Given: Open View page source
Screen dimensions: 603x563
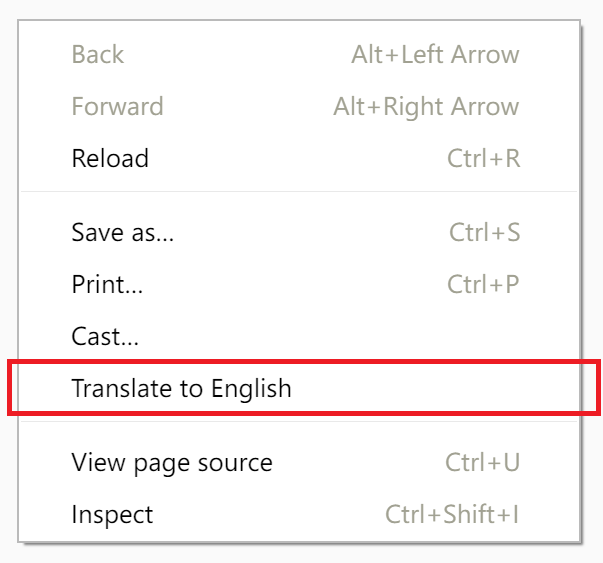Looking at the screenshot, I should tap(171, 463).
